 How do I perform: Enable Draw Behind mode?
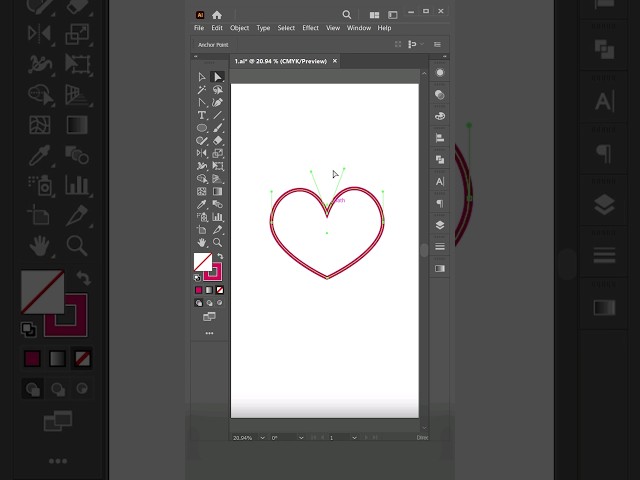(209, 303)
